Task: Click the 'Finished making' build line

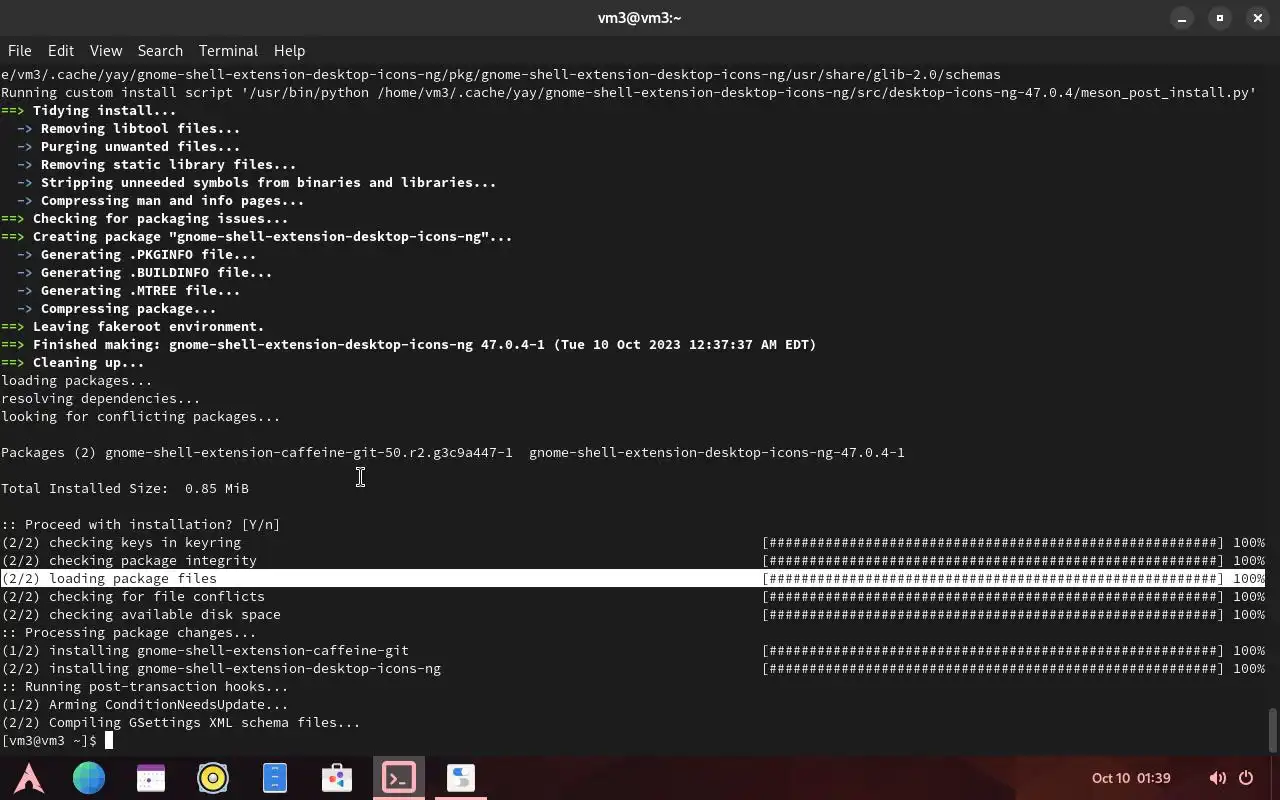Action: (409, 344)
